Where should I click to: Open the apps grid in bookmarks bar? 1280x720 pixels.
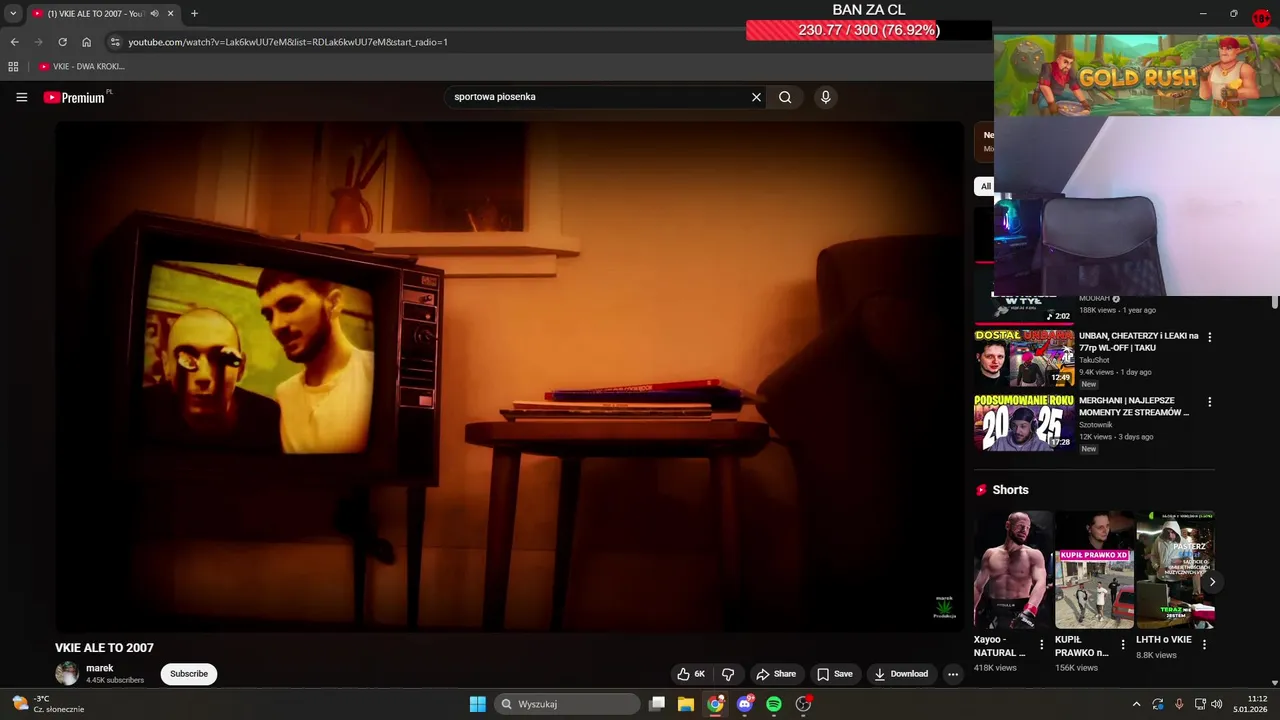click(x=13, y=67)
